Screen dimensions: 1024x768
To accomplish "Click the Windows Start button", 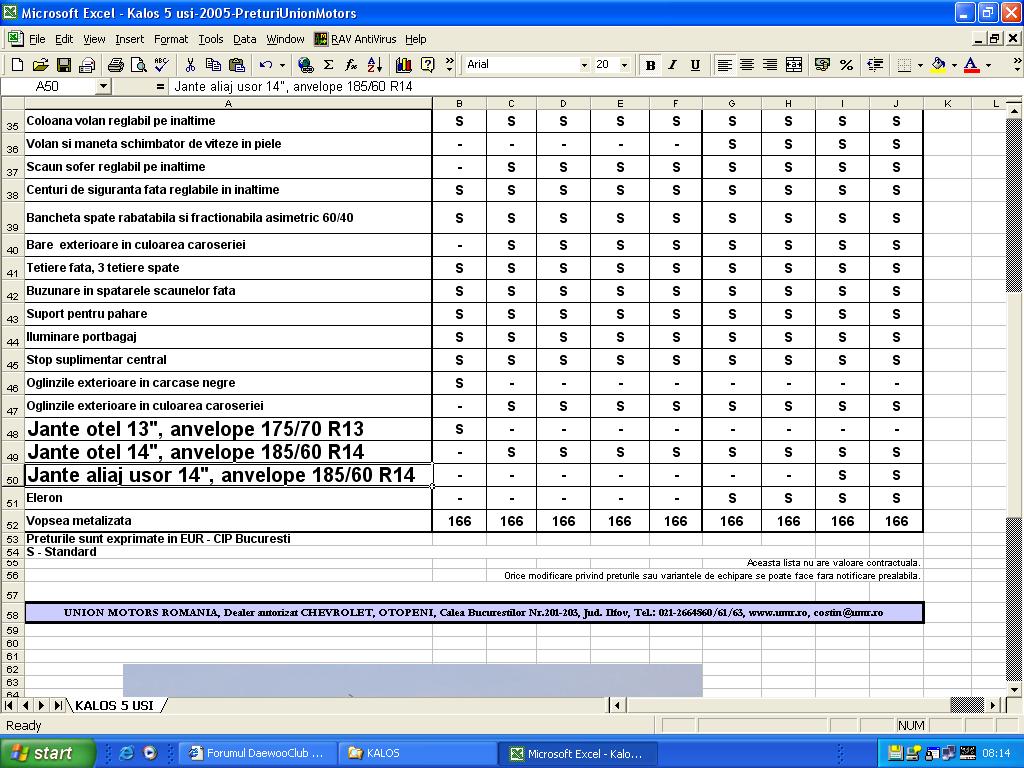I will pos(47,753).
